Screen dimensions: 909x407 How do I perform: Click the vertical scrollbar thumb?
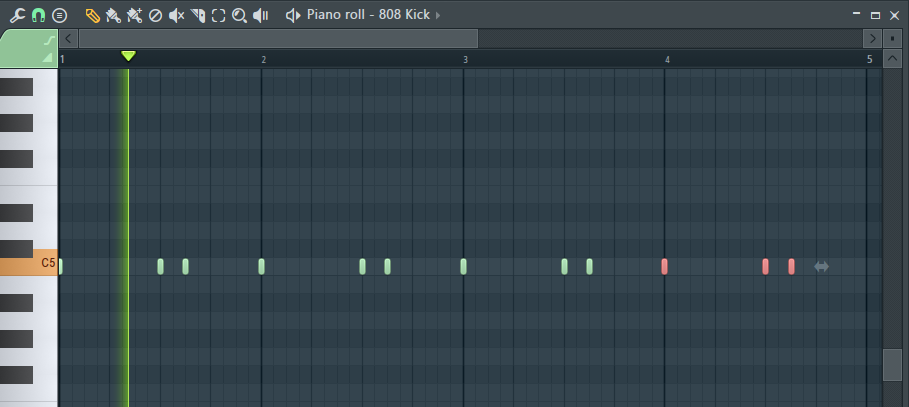892,365
